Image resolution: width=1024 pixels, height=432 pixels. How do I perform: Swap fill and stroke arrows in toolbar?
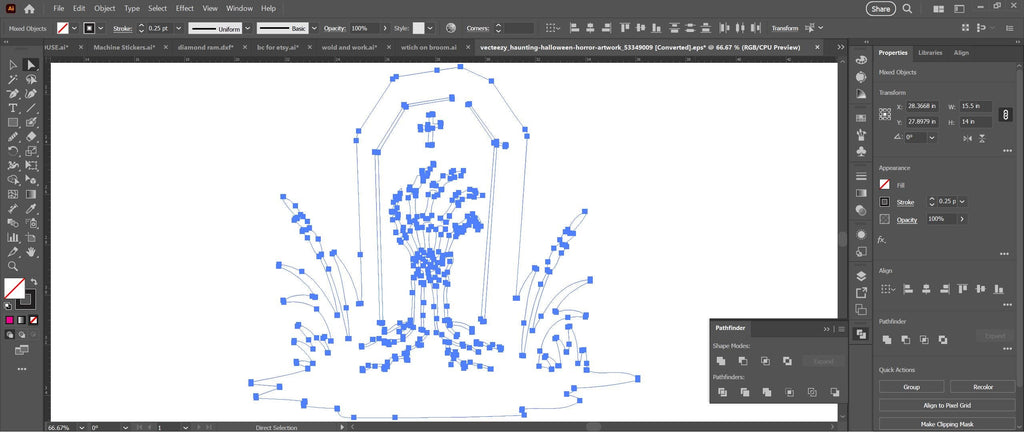click(34, 282)
